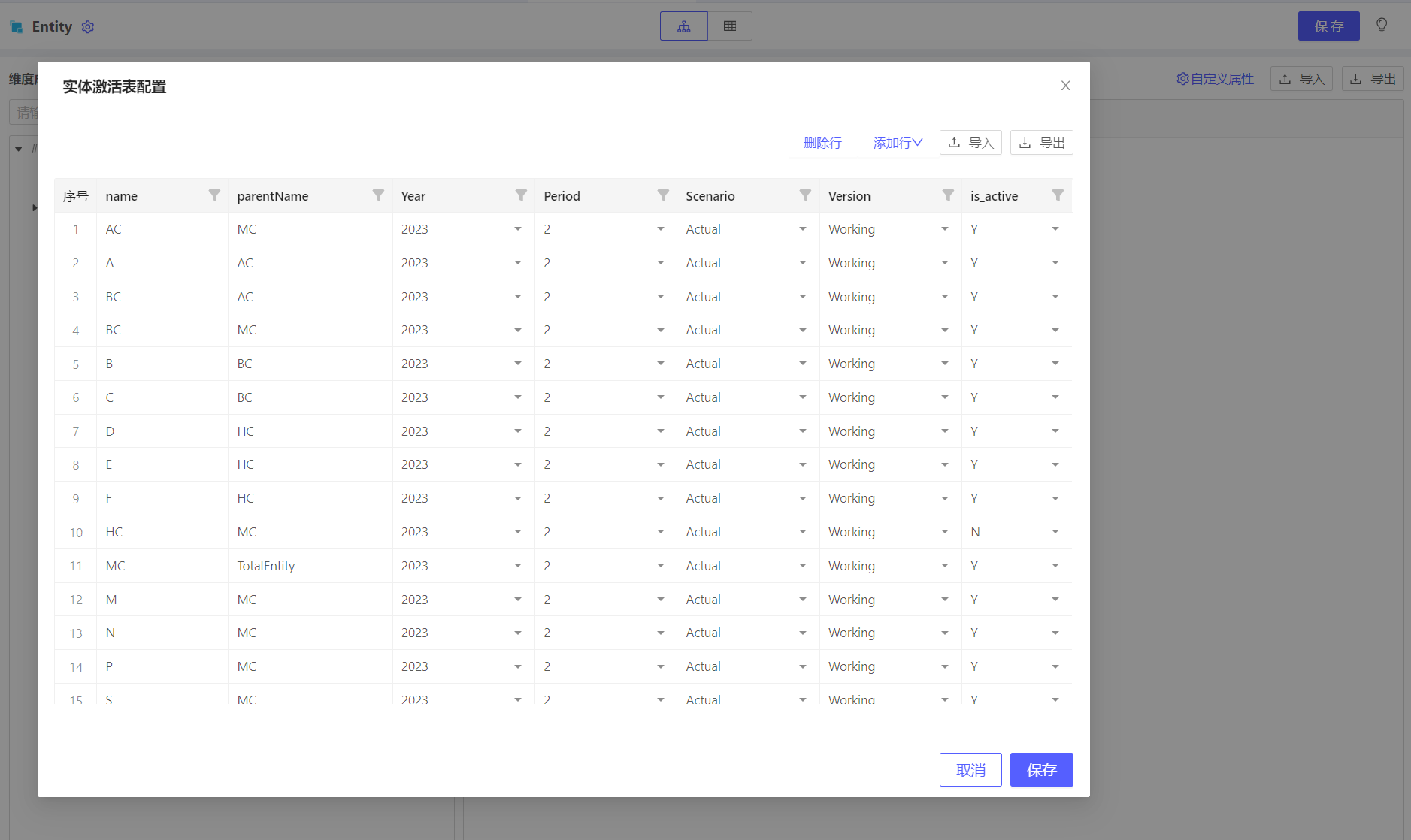This screenshot has width=1411, height=840.
Task: Open is_active dropdown for row 10 HC
Action: (1055, 532)
